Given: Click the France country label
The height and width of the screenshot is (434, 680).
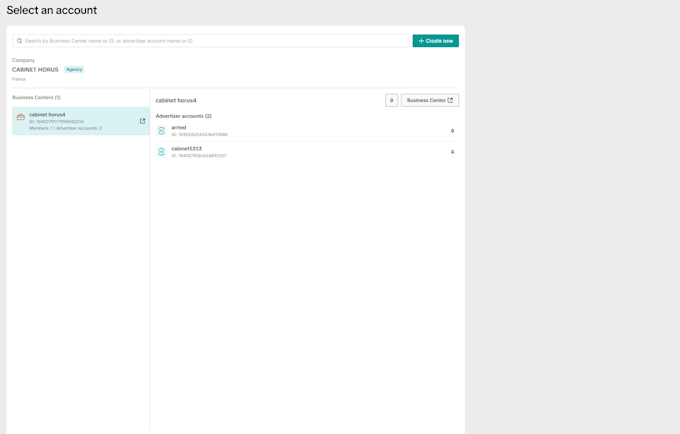Looking at the screenshot, I should tap(19, 79).
